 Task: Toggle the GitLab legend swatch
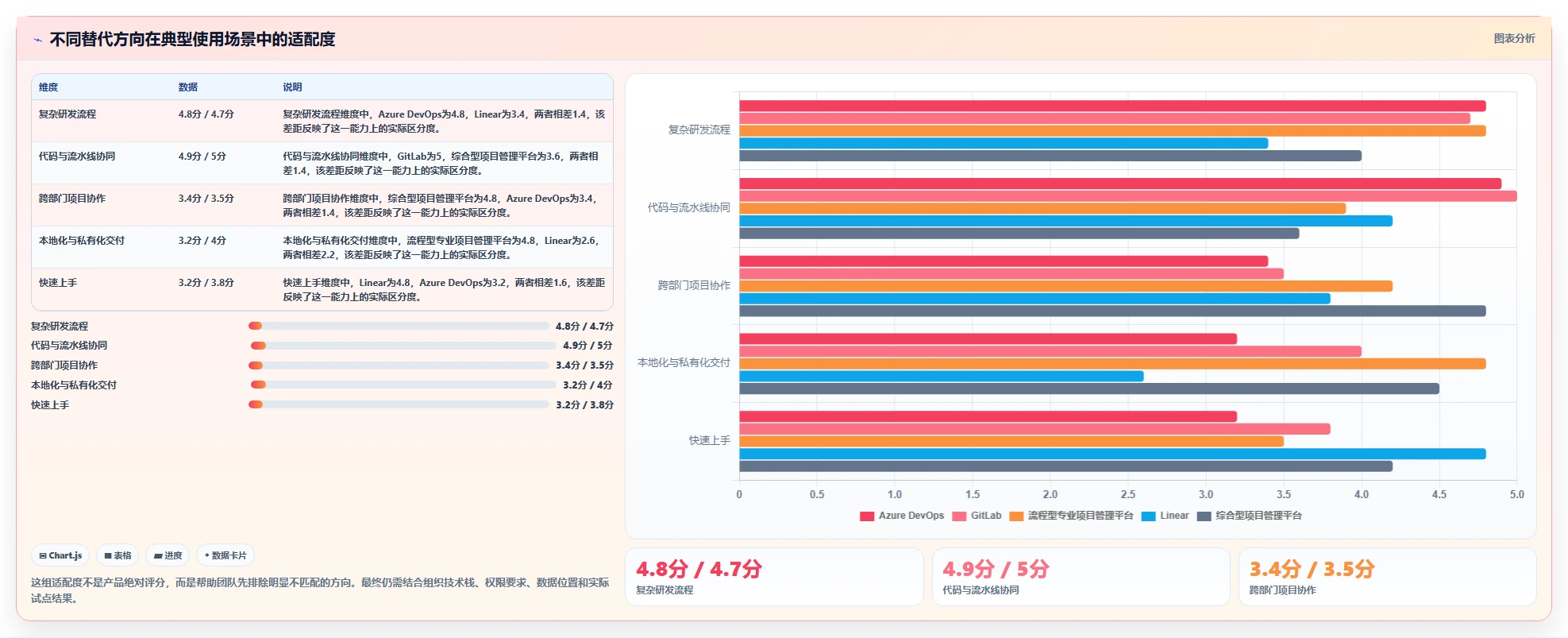click(x=959, y=516)
